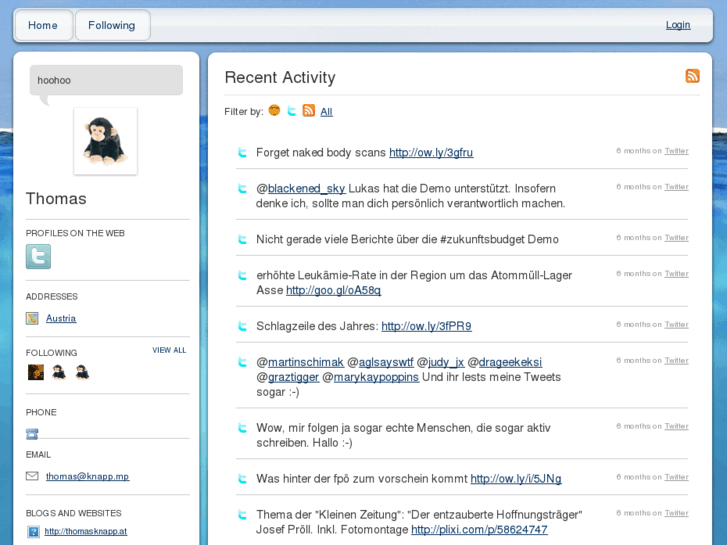Select the #zukunftsbudget Demo tweet text
The height and width of the screenshot is (545, 727).
coord(408,239)
